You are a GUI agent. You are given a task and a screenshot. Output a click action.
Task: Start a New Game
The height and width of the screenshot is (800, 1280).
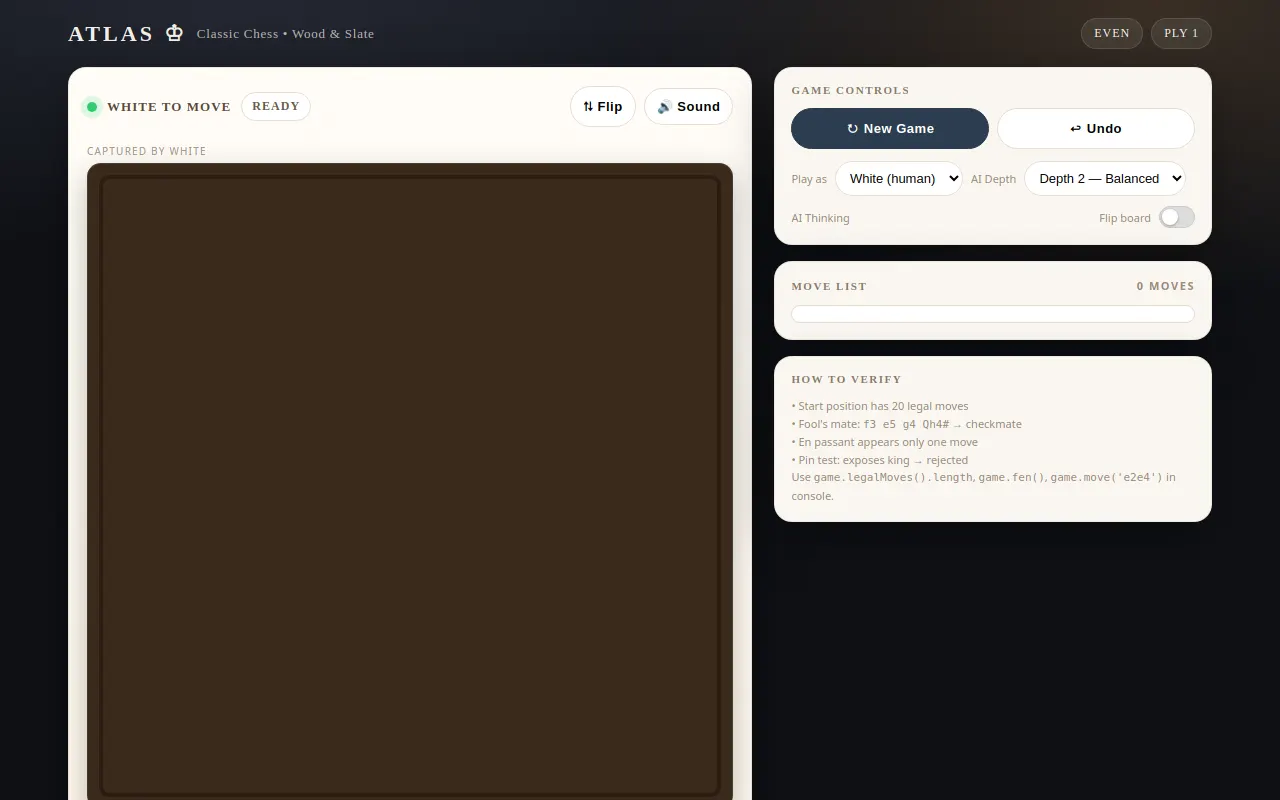pos(890,129)
